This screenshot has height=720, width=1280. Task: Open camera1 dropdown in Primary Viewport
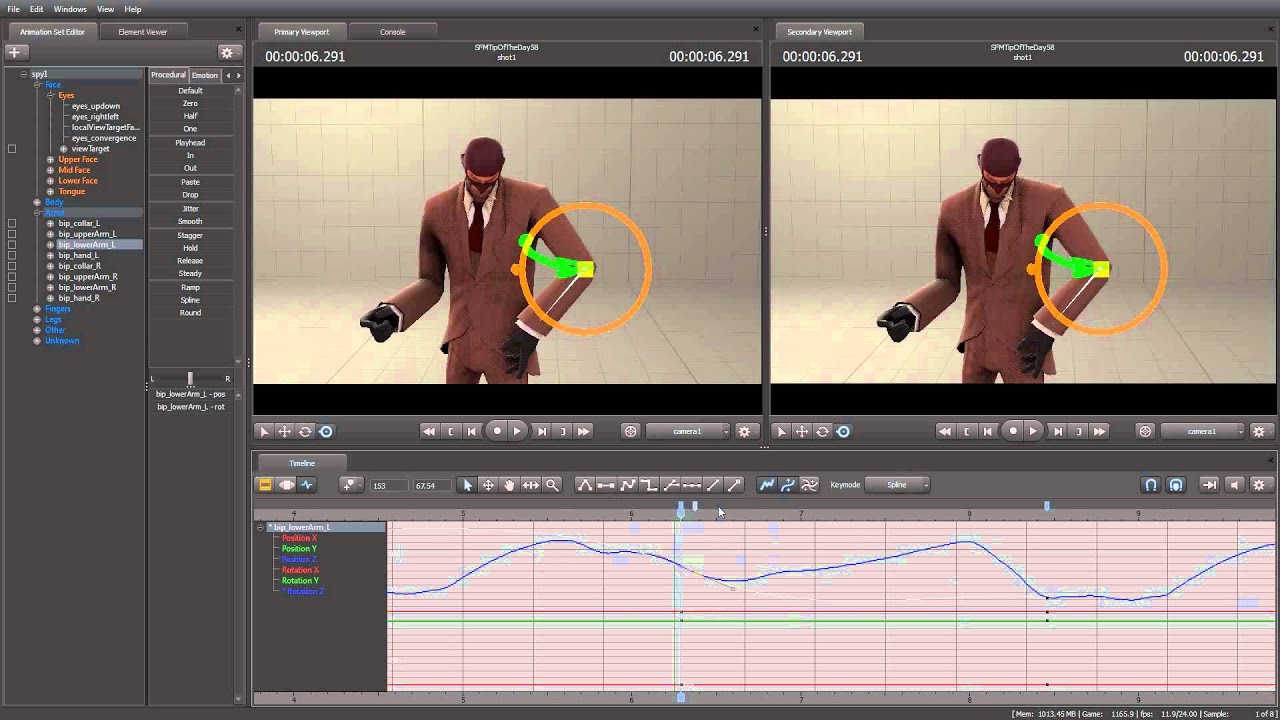pyautogui.click(x=688, y=432)
